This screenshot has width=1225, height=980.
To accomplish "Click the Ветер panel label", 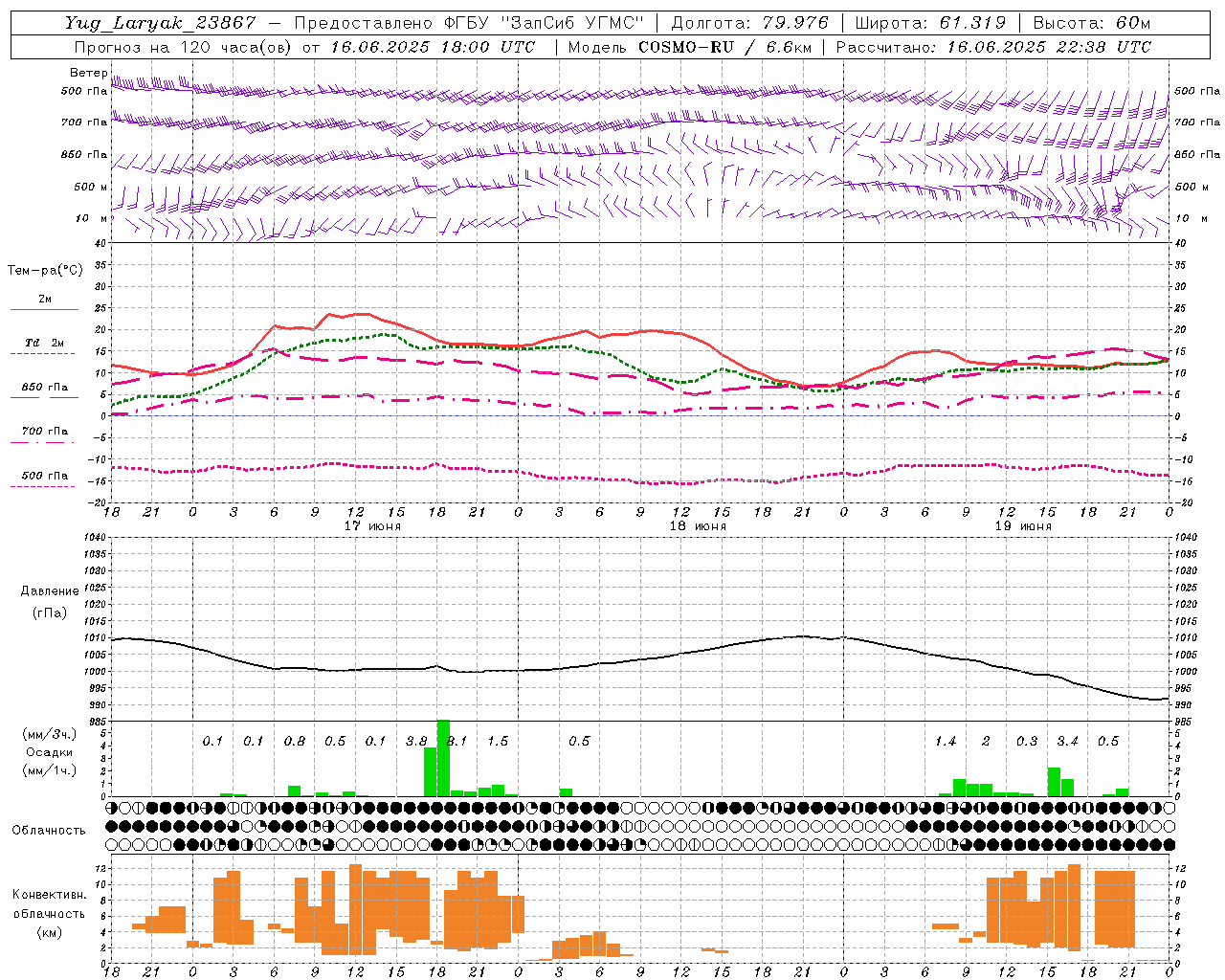I will click(88, 73).
